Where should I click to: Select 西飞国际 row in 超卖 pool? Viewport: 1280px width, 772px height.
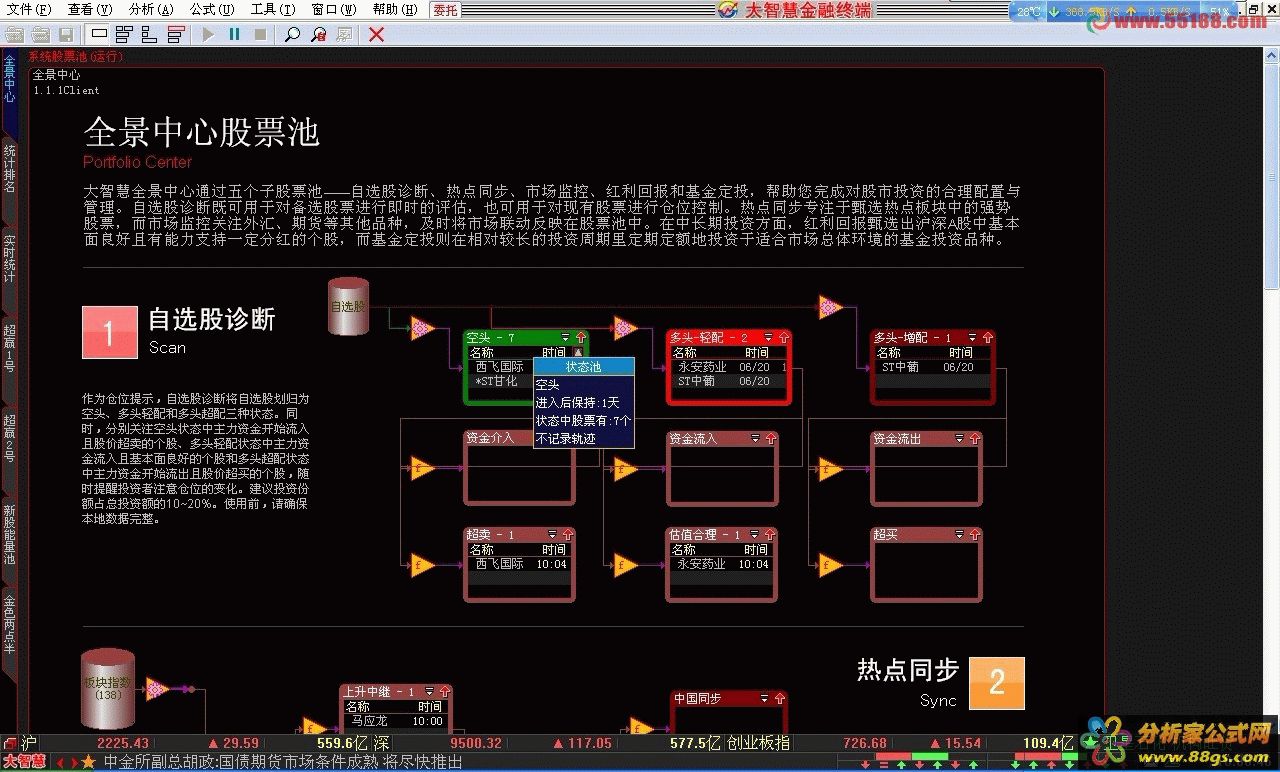518,564
